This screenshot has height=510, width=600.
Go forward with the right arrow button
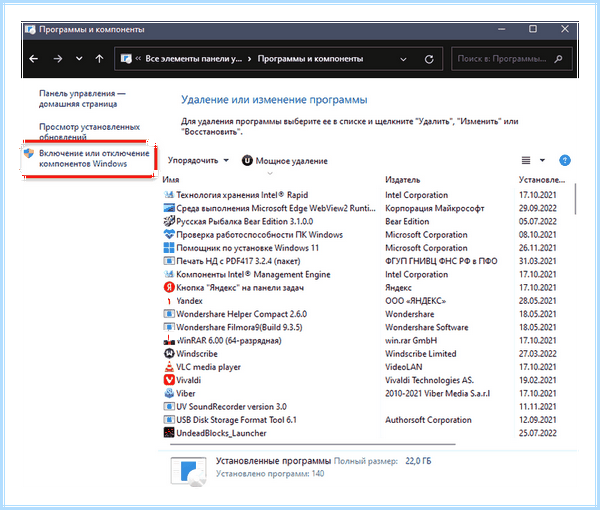[x=58, y=59]
